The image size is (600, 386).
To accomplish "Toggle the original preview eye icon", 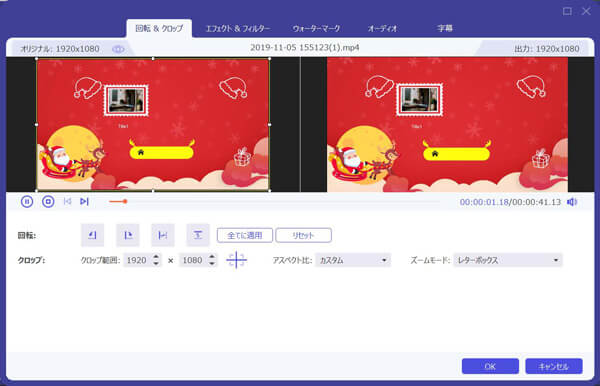I will click(118, 49).
